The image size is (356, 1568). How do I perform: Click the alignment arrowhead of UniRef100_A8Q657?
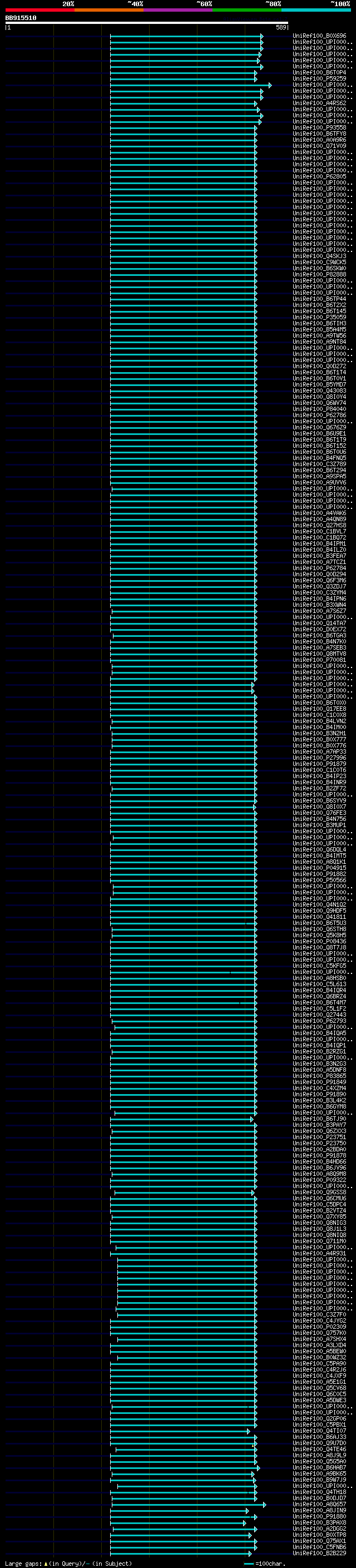tap(264, 1505)
